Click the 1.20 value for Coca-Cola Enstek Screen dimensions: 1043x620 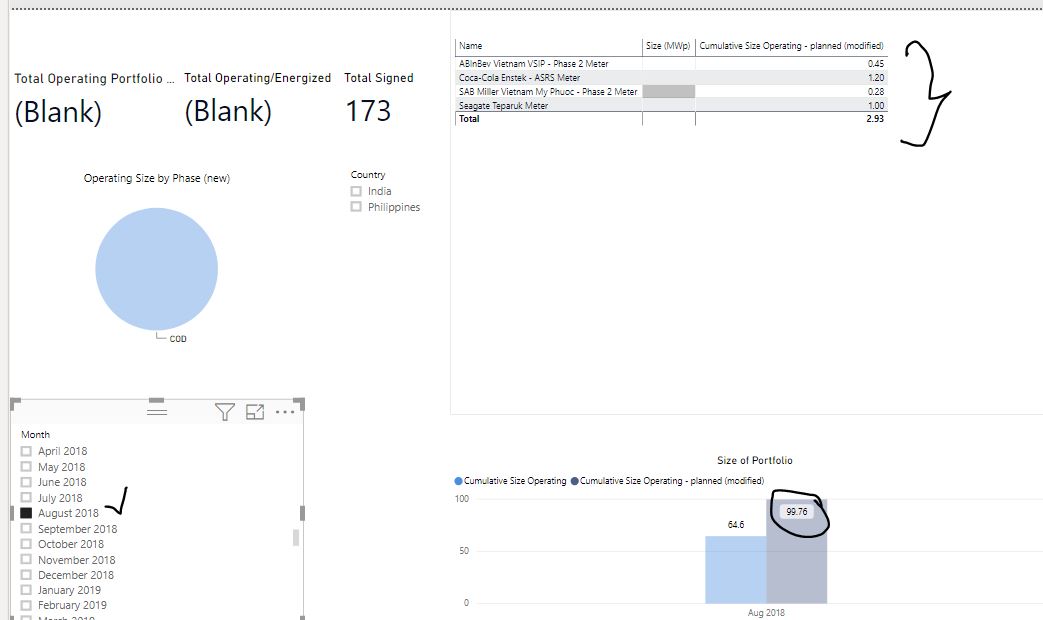tap(876, 78)
